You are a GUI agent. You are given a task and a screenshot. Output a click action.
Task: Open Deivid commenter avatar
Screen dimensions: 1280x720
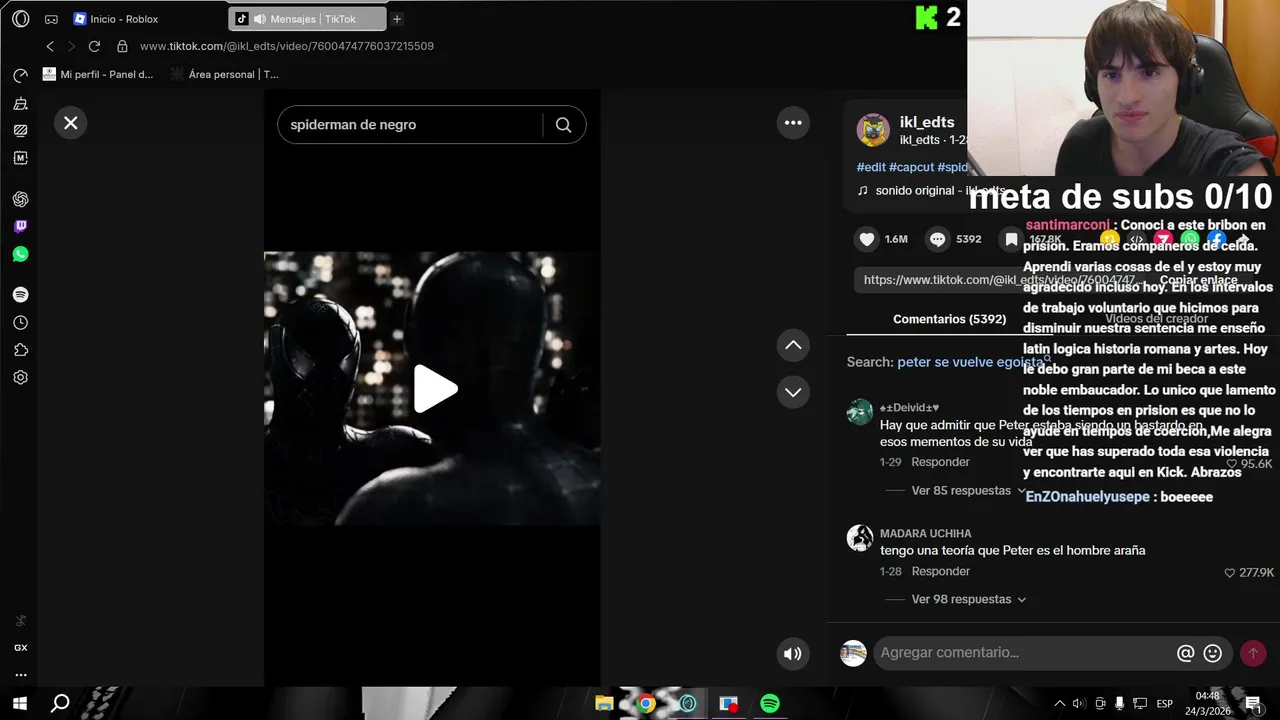tap(860, 412)
